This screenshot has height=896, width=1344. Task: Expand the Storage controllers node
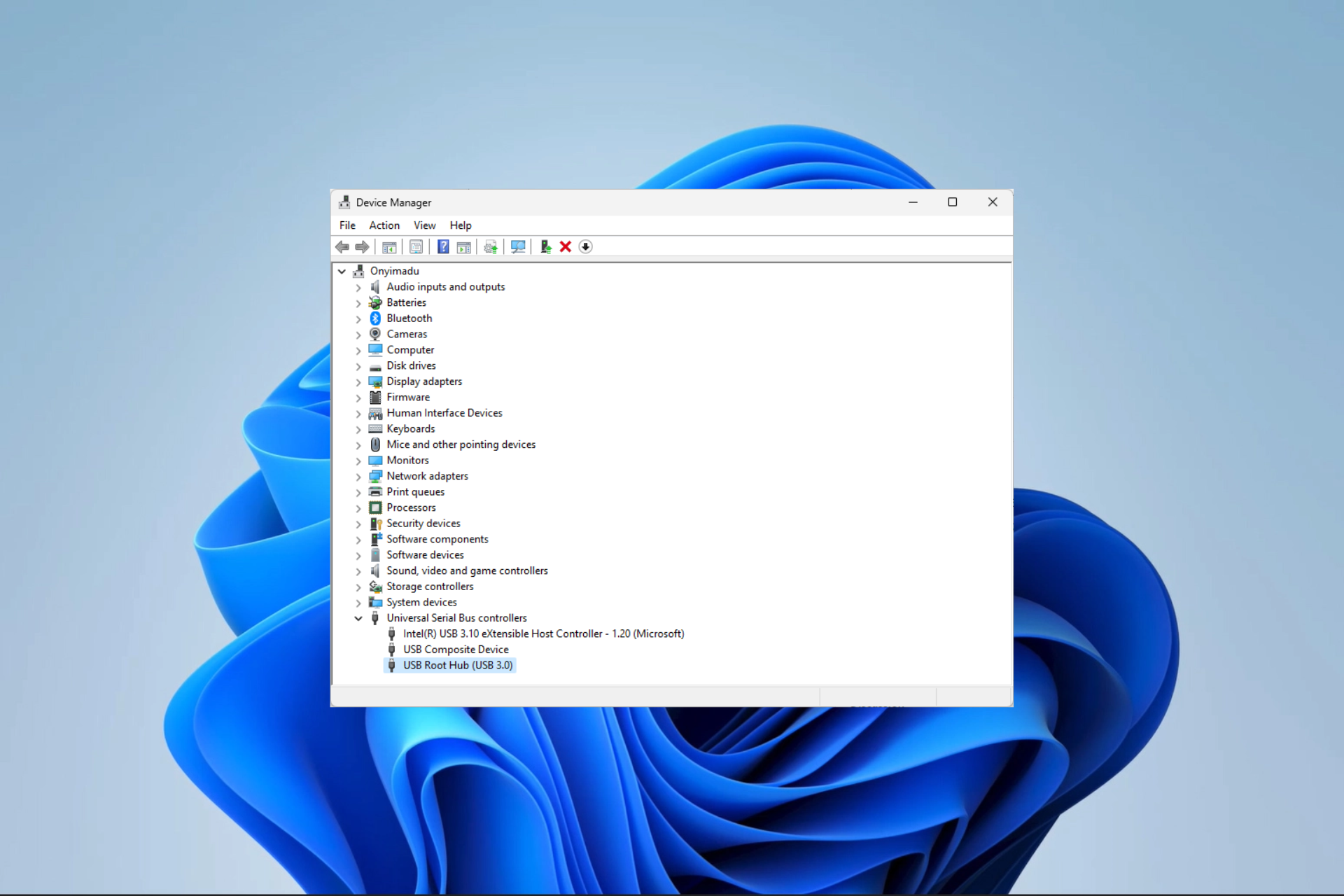358,587
